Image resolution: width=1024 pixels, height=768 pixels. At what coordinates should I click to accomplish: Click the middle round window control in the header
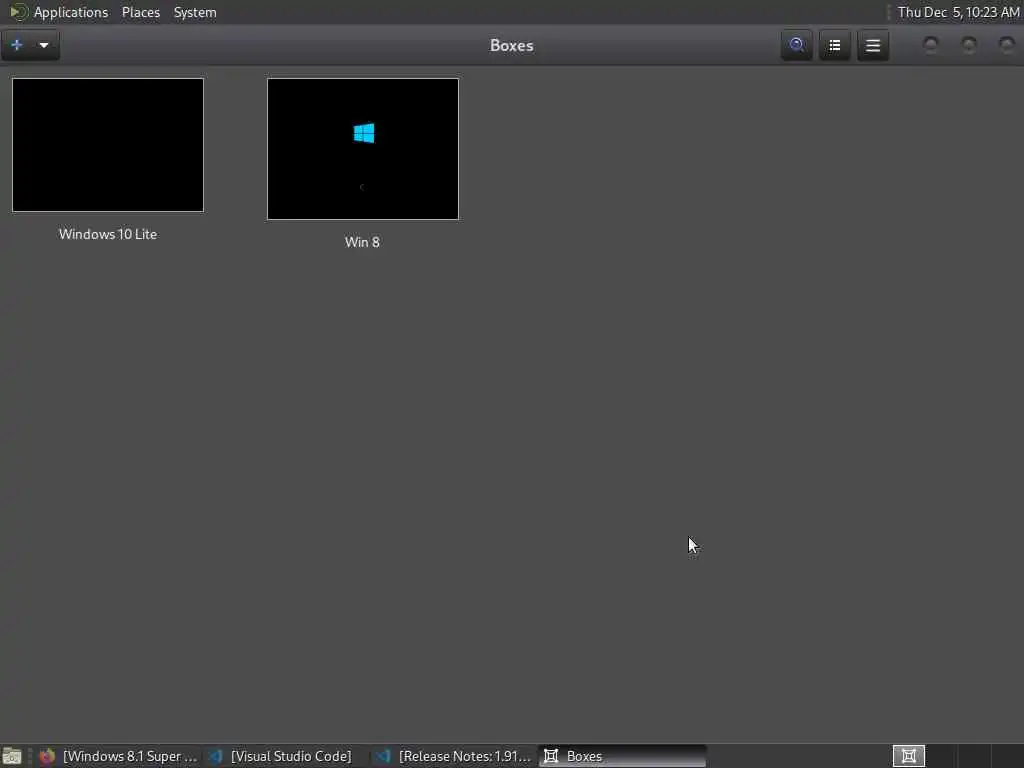tap(969, 45)
